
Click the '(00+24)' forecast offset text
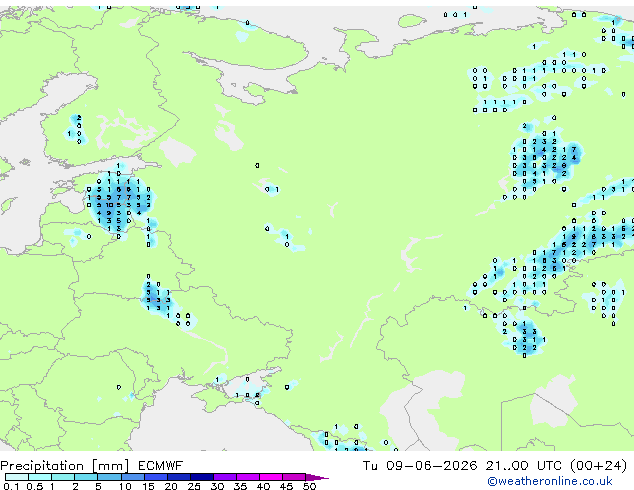click(x=598, y=466)
